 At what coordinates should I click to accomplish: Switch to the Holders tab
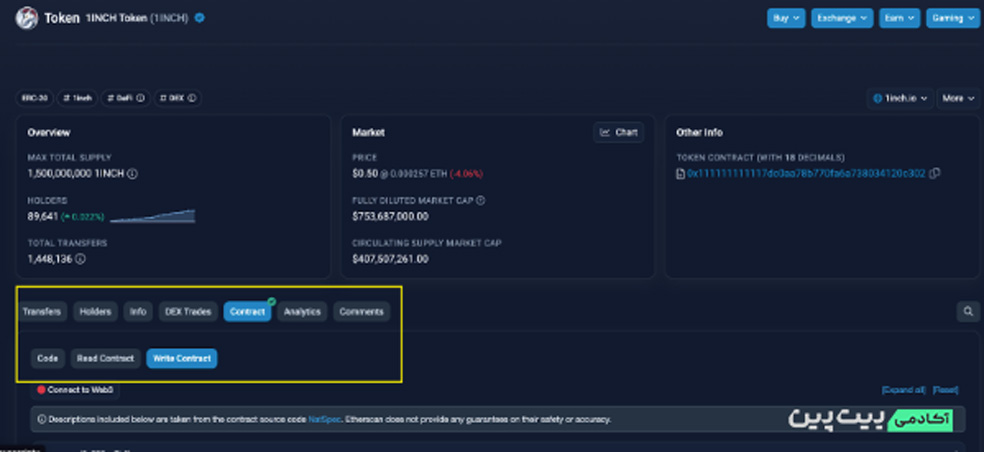(x=95, y=312)
